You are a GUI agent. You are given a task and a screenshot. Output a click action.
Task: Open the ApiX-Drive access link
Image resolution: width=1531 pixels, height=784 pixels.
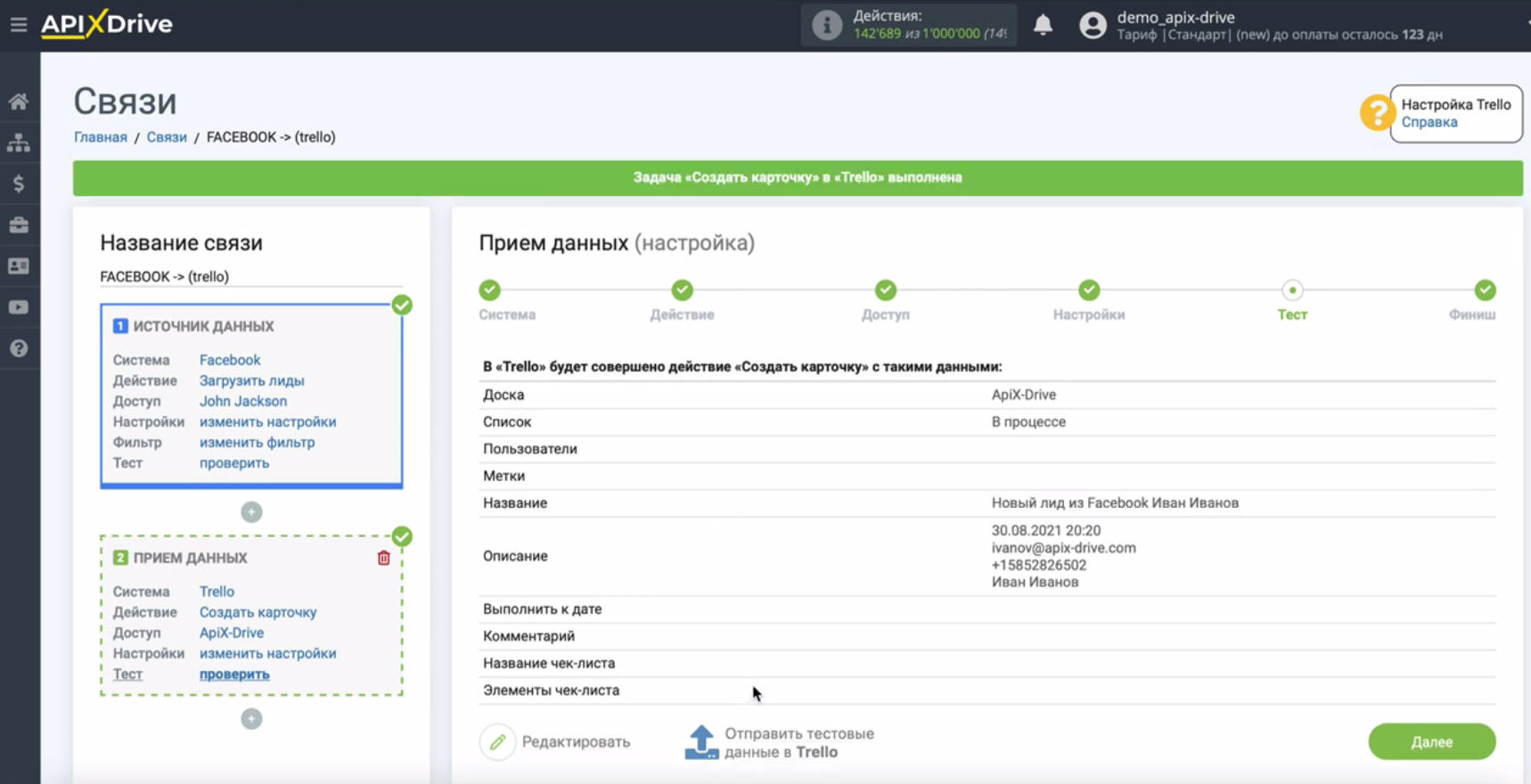click(x=232, y=633)
